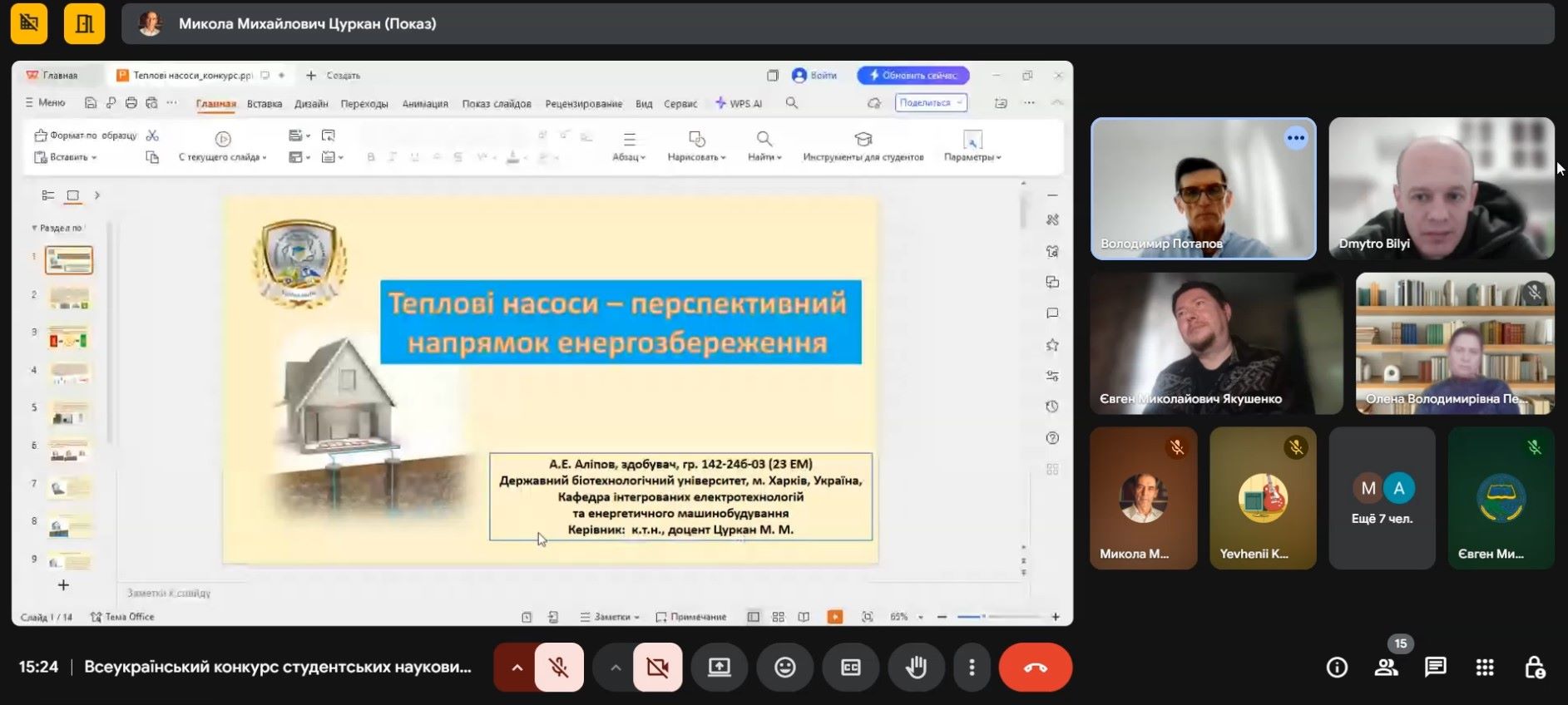
Task: Turn on the camera
Action: pos(657,668)
